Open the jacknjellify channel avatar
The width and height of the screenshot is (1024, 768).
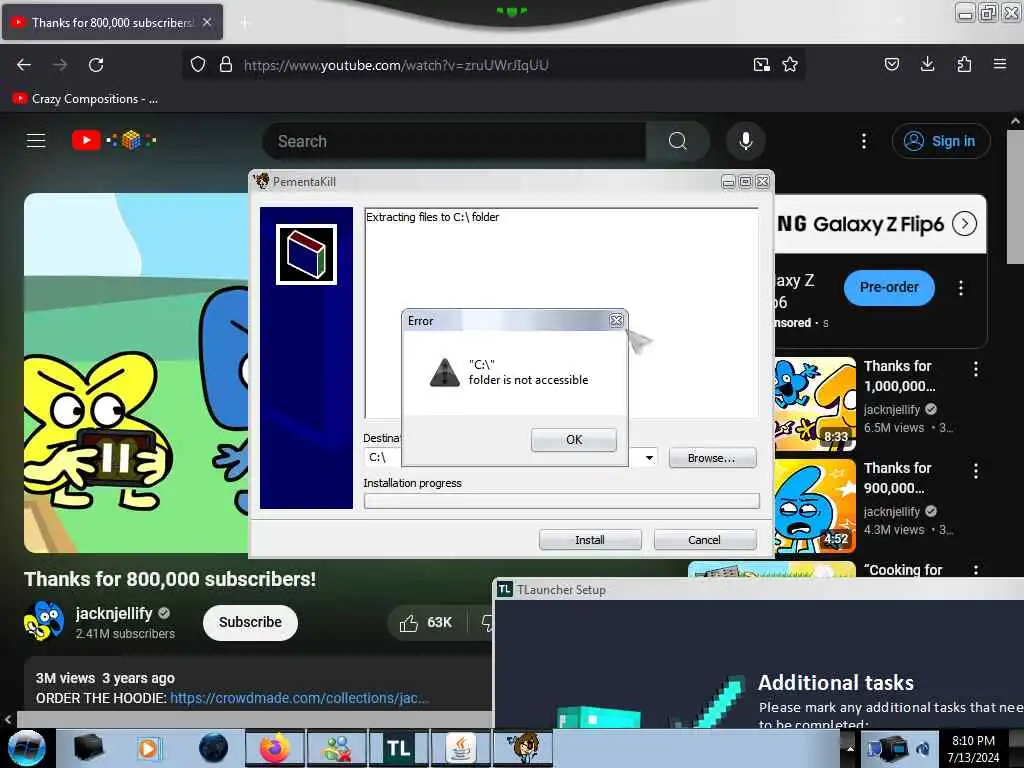tap(44, 621)
